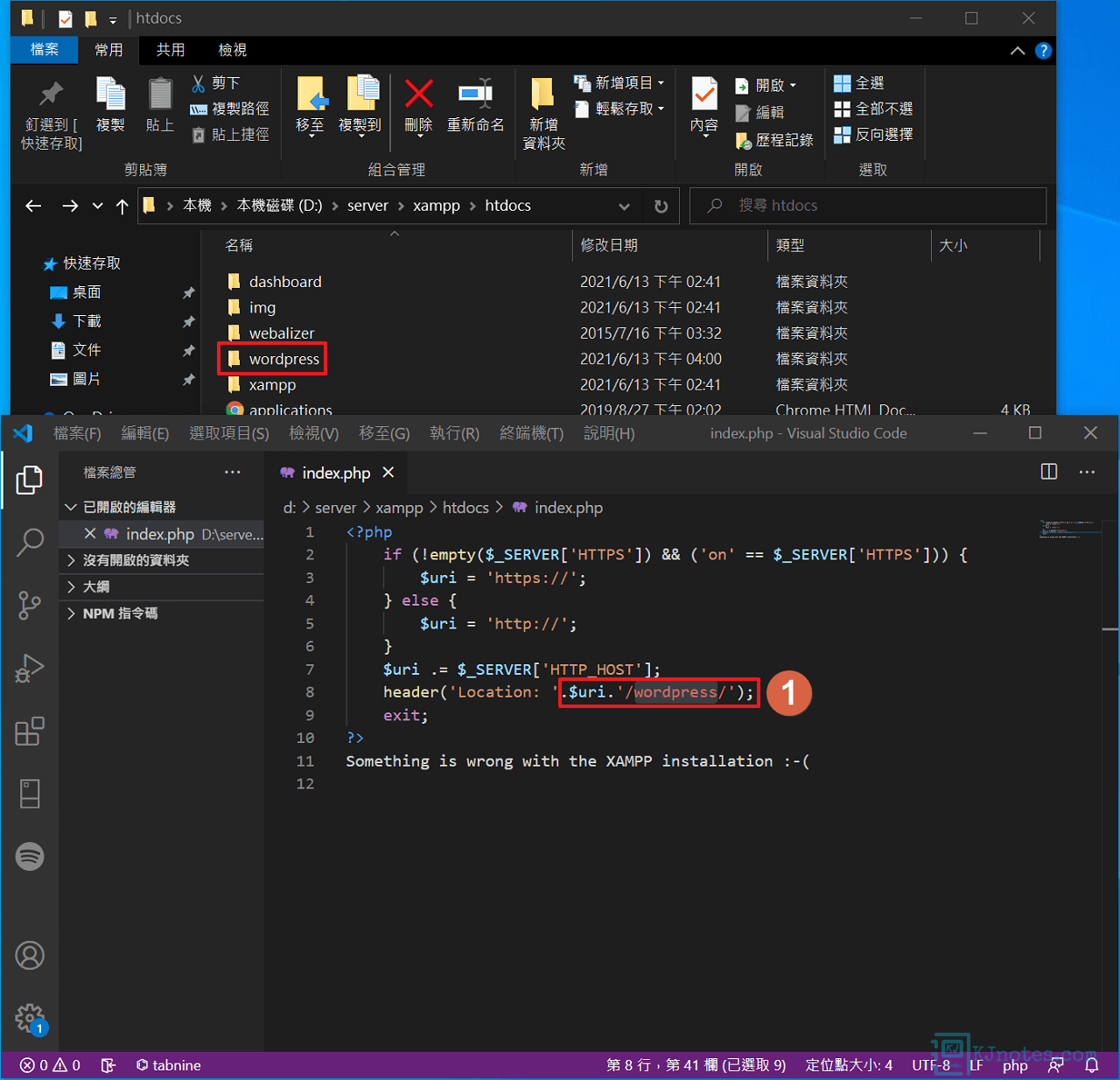Viewport: 1120px width, 1080px height.
Task: Click Paste shortcut in the ribbon
Action: point(230,135)
